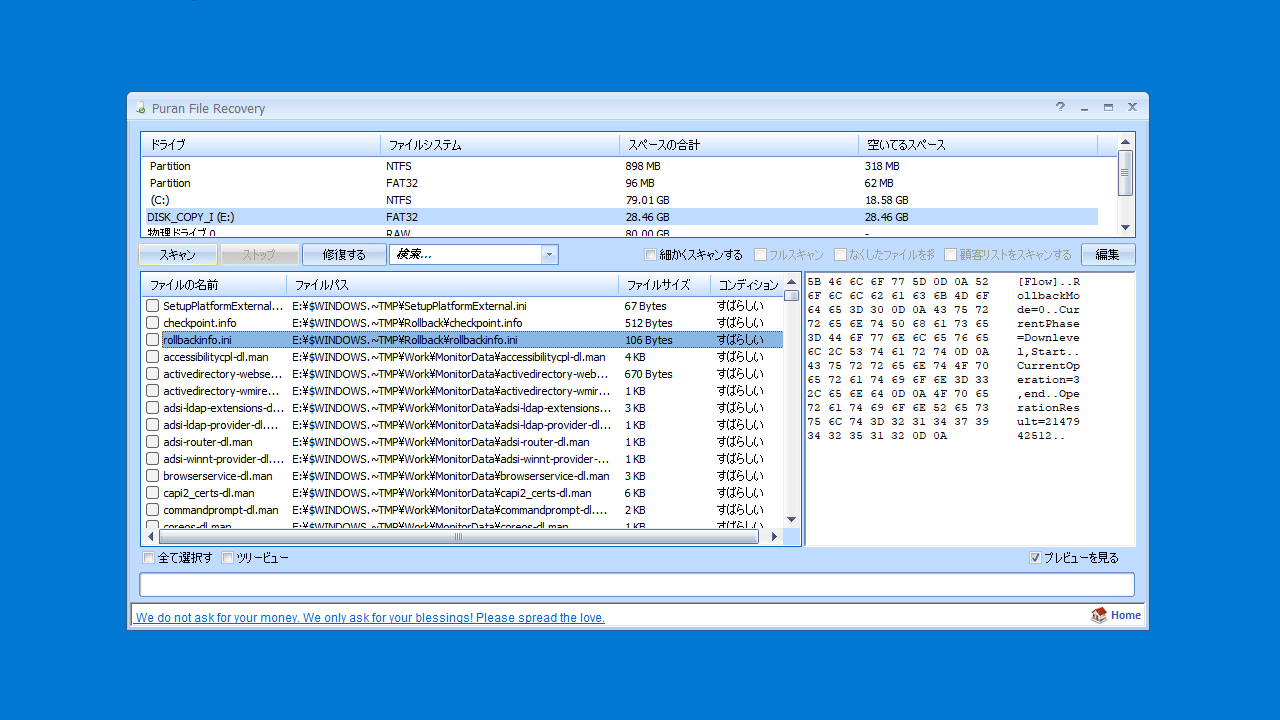Click the 修復する button
The width and height of the screenshot is (1280, 720).
(x=344, y=254)
